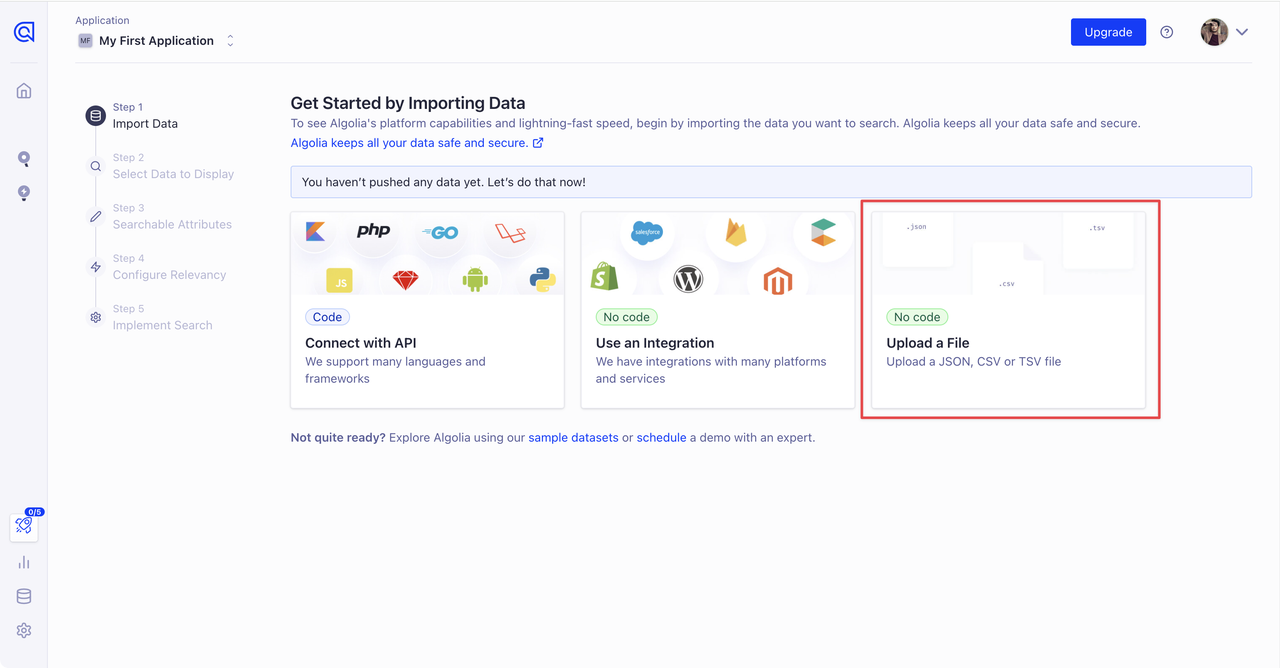The width and height of the screenshot is (1280, 668).
Task: Open the application switcher beside My First Application
Action: 230,40
